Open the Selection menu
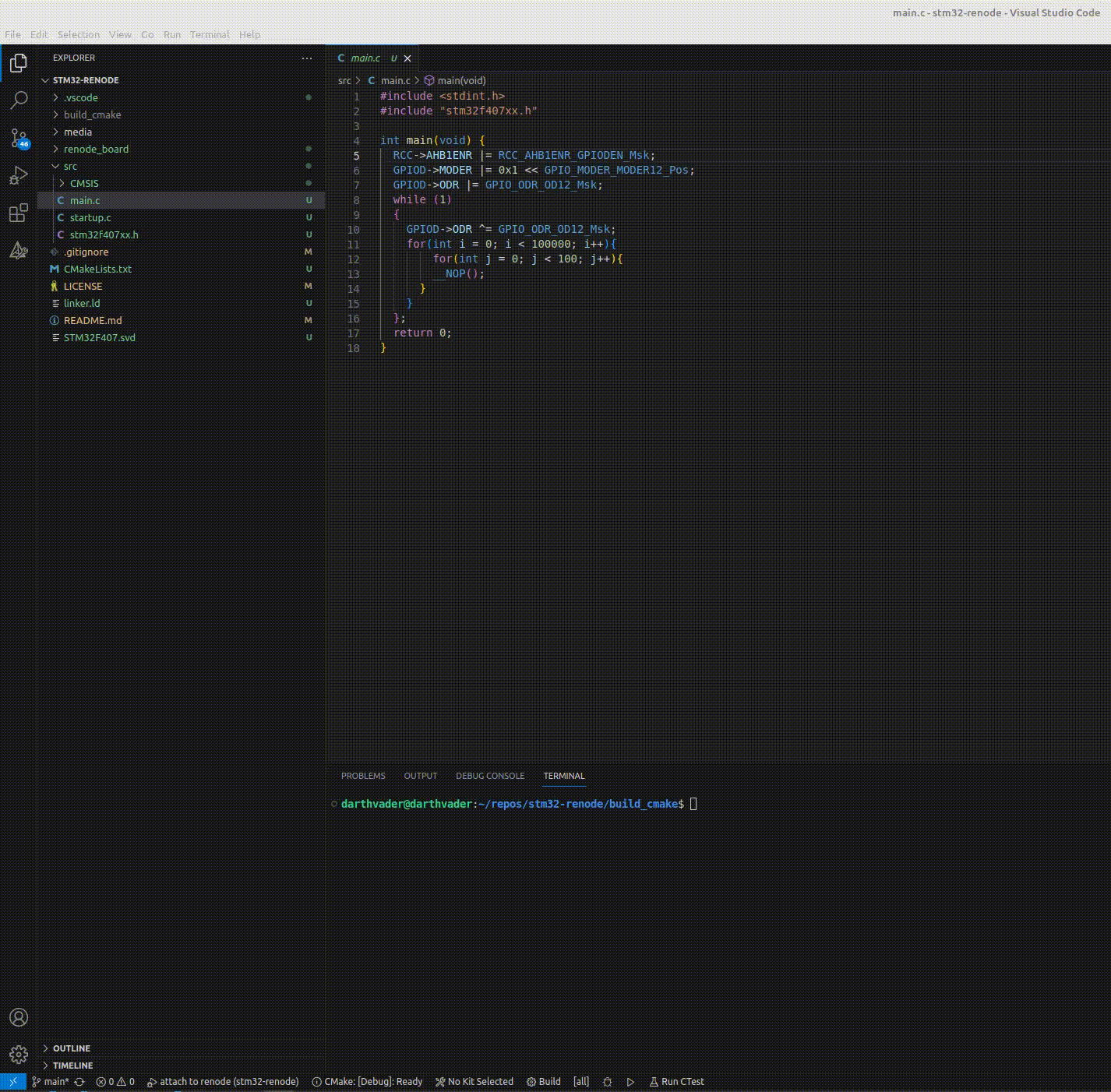 click(x=79, y=34)
